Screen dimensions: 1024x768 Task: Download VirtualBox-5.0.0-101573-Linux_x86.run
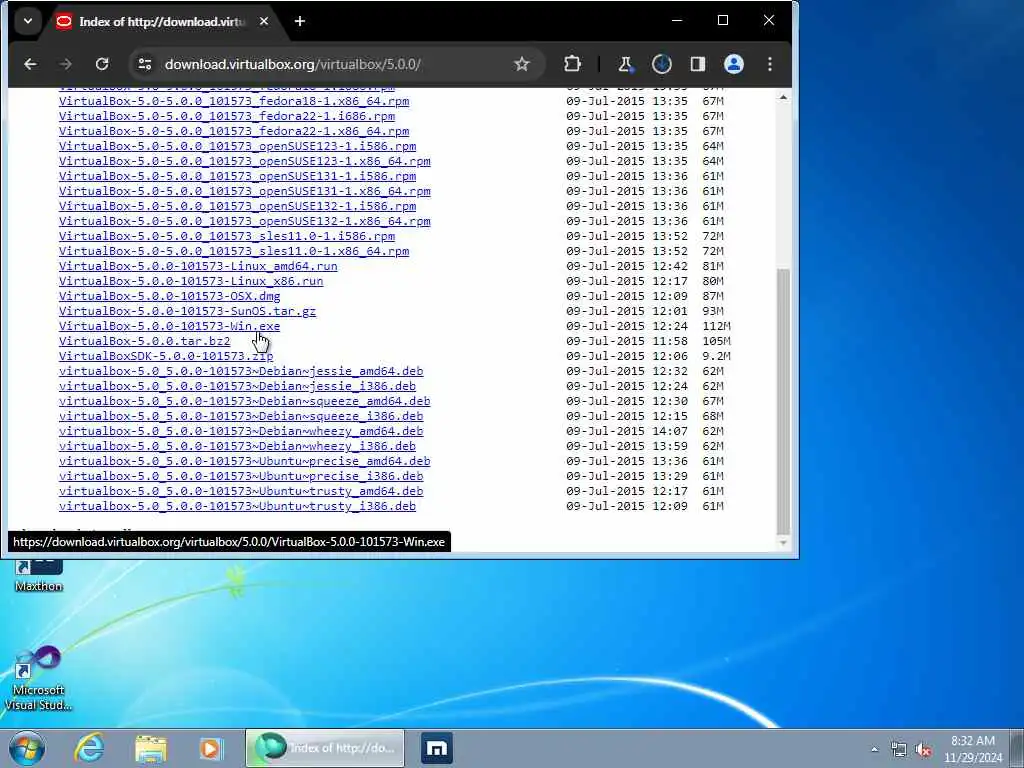191,281
